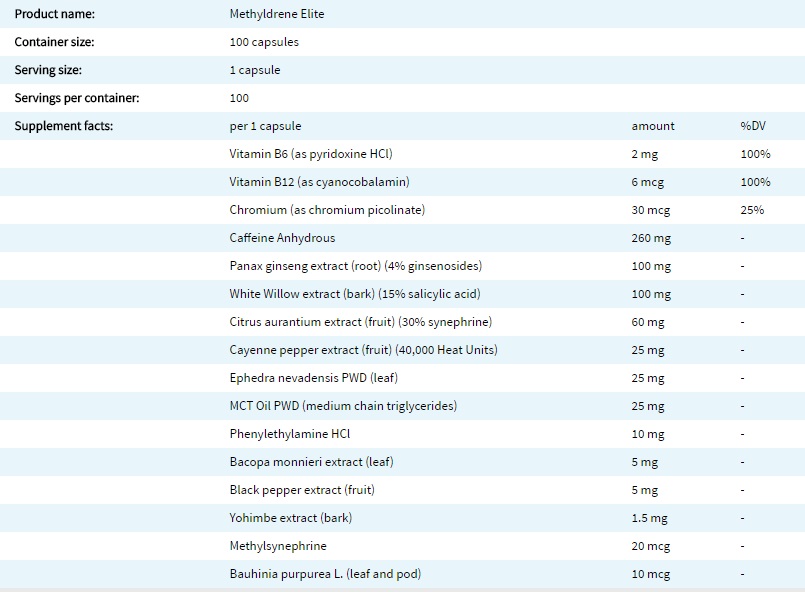Select the Caffeine Anhydrous ingredient
Image resolution: width=805 pixels, height=592 pixels.
(x=282, y=238)
